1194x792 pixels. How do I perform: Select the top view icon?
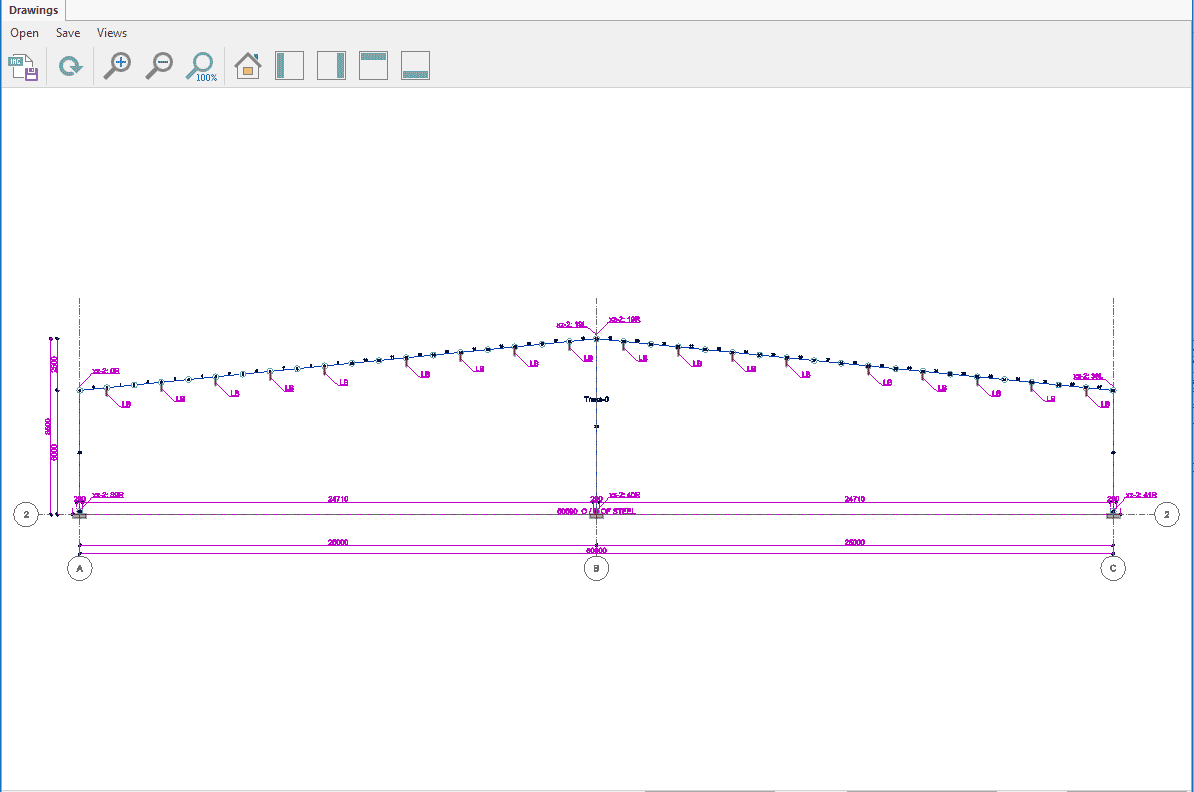[x=373, y=67]
